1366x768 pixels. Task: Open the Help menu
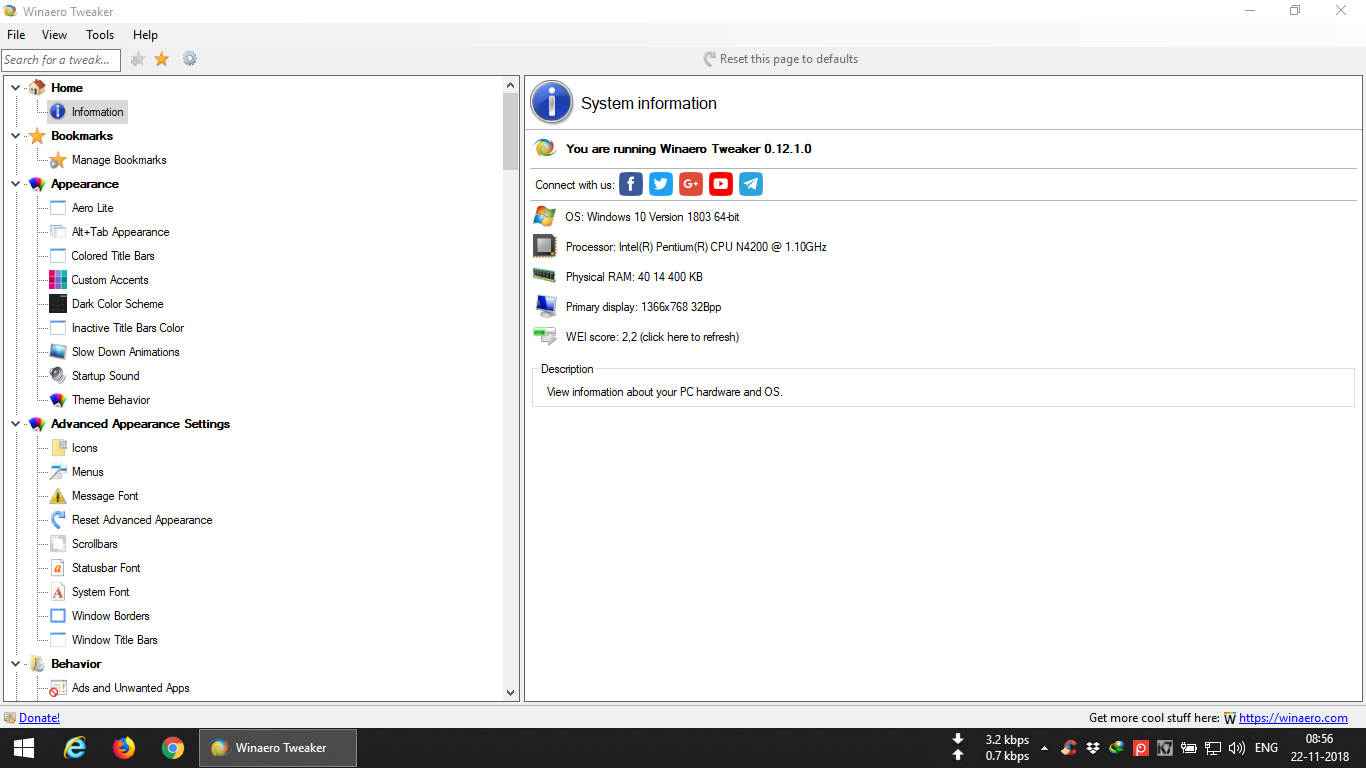coord(145,35)
